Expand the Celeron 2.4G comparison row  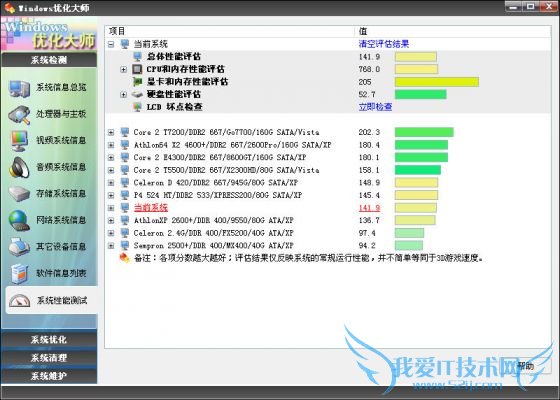pos(111,233)
